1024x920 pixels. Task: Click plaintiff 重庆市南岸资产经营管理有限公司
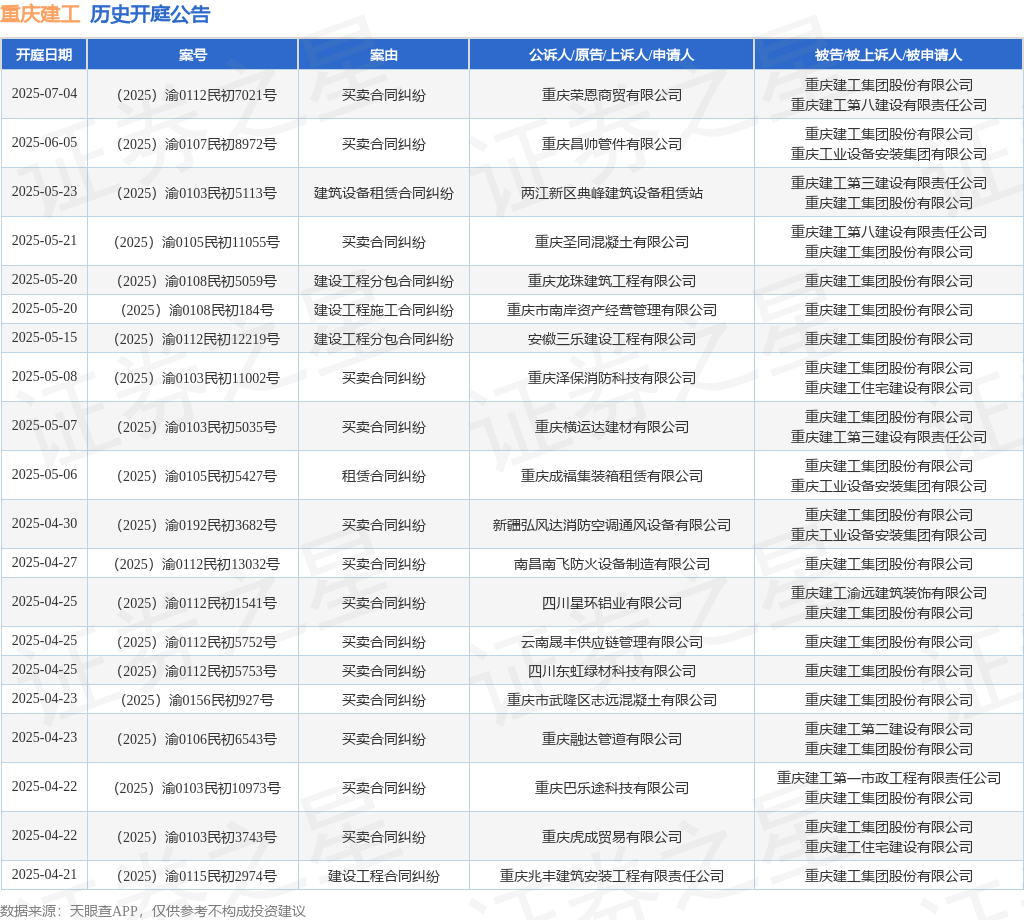611,310
